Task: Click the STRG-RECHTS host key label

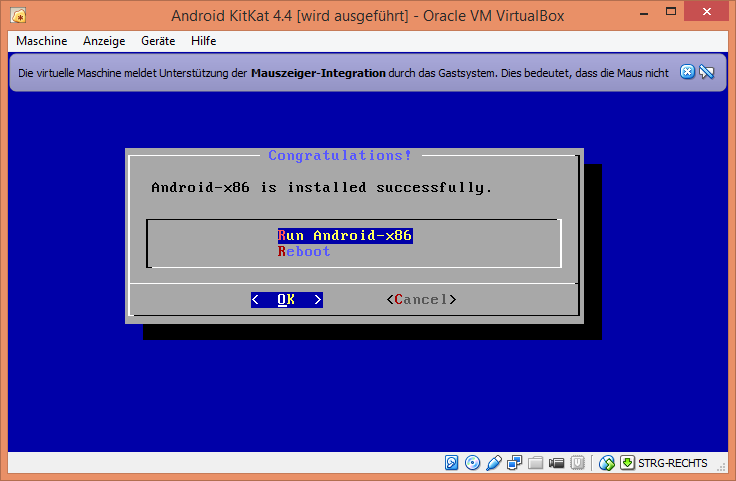Action: click(672, 463)
